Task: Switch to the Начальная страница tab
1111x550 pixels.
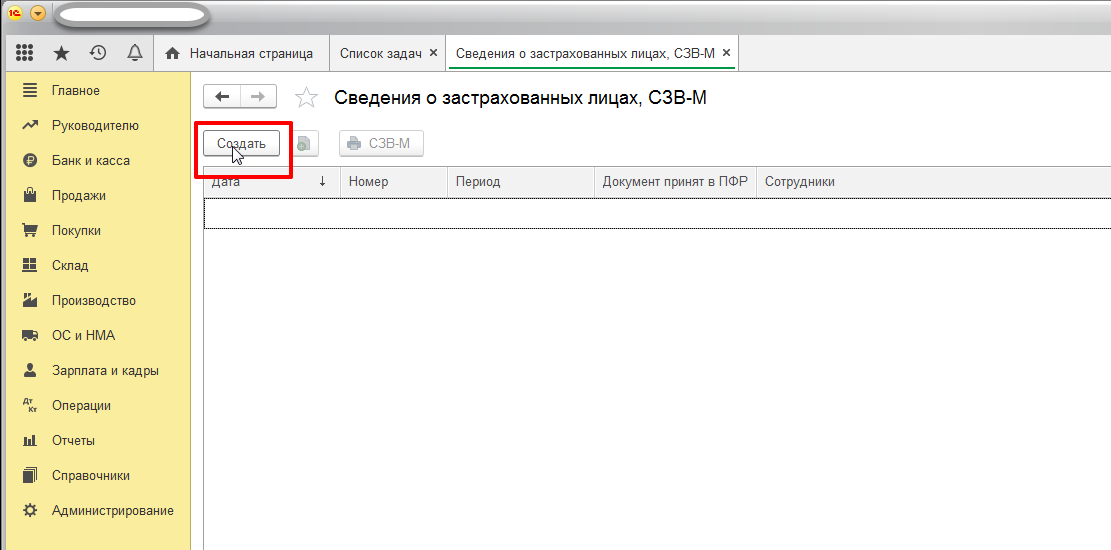Action: [x=240, y=53]
